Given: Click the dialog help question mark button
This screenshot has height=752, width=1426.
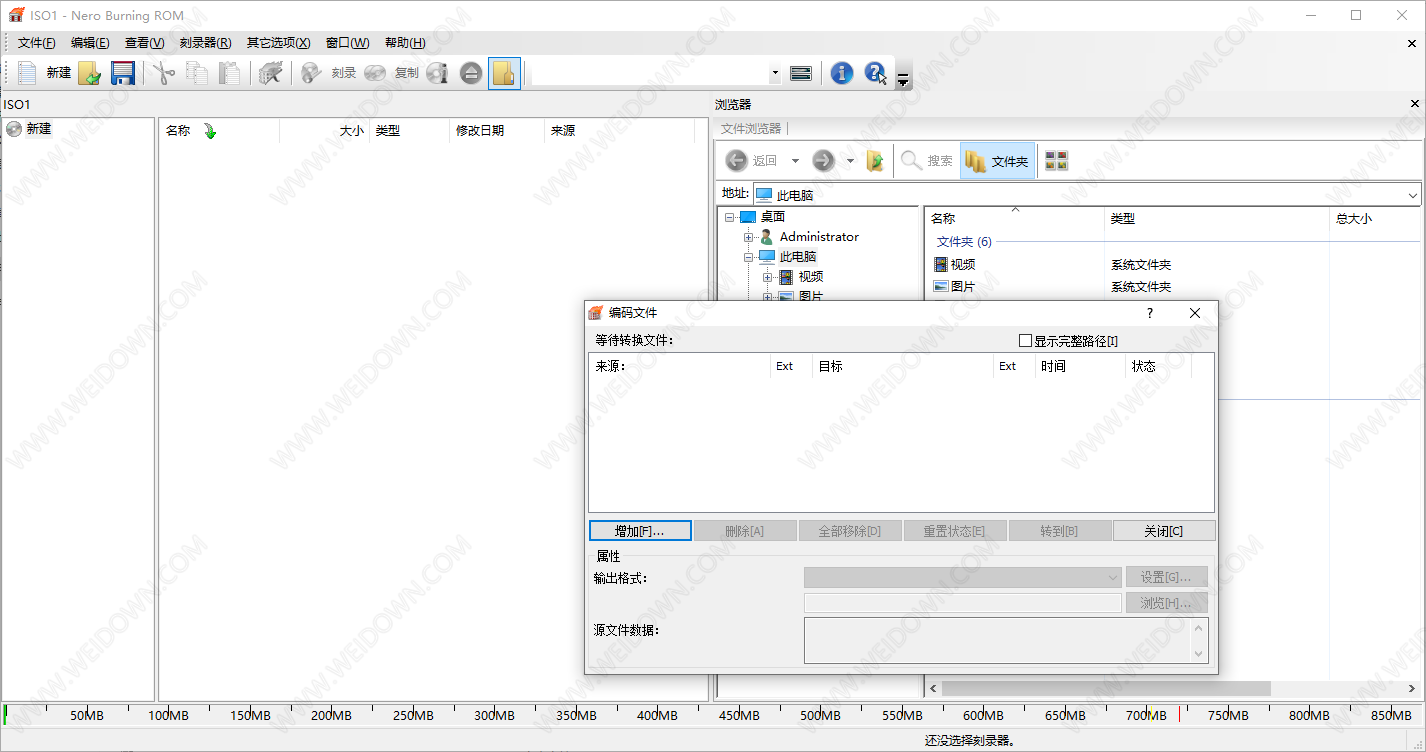Looking at the screenshot, I should click(x=1150, y=313).
